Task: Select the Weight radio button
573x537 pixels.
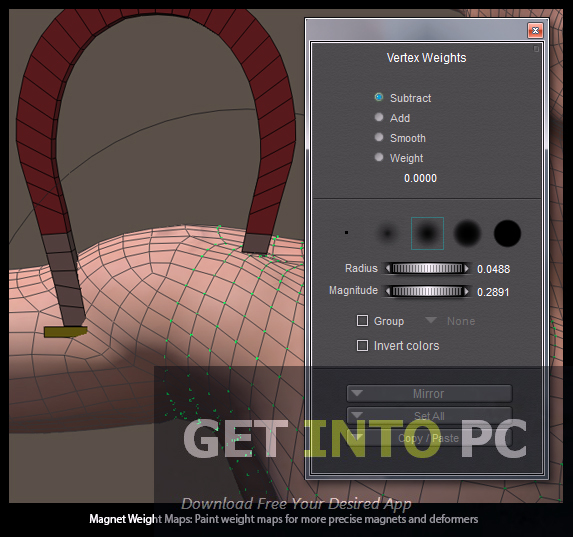Action: coord(379,158)
